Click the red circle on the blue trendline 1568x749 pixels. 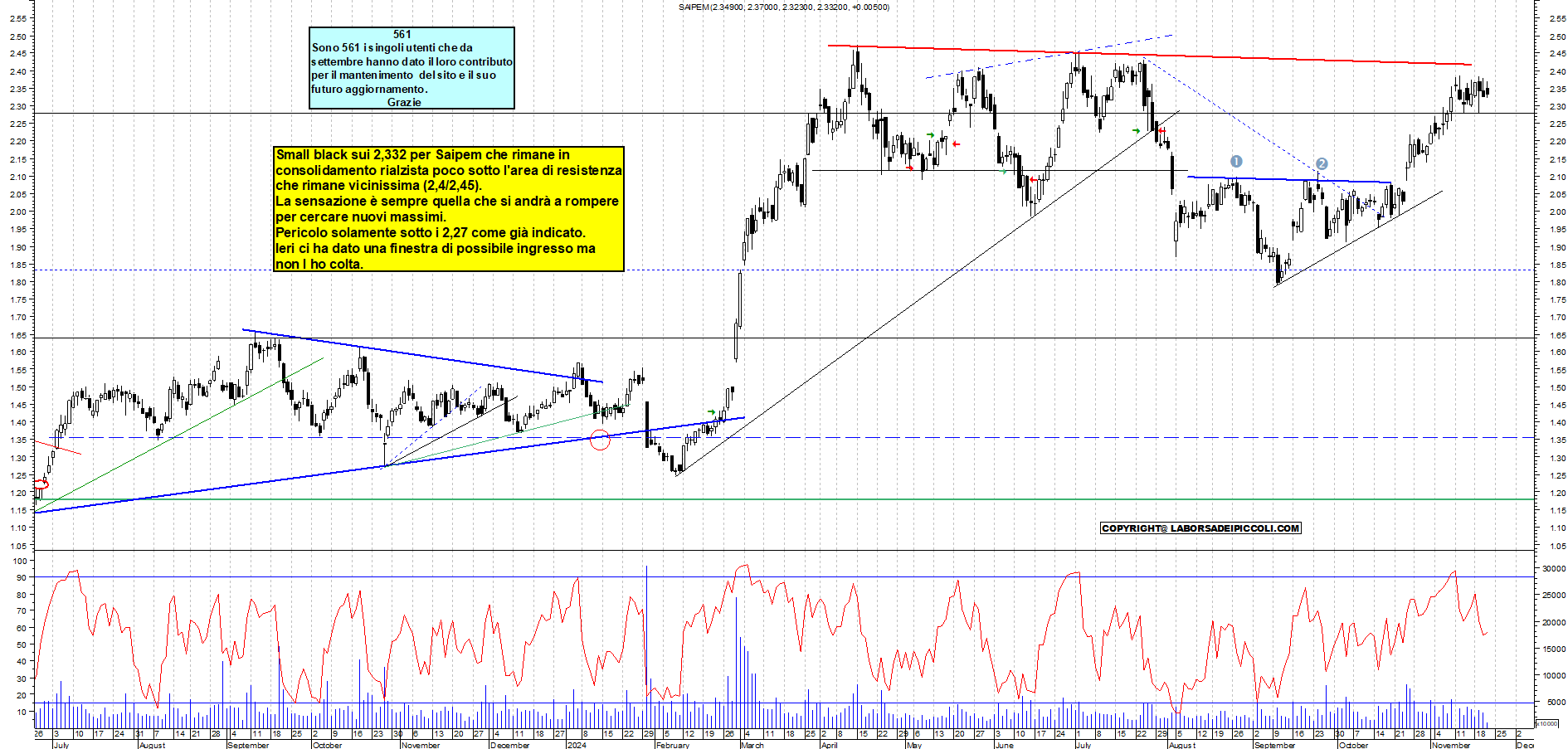600,440
